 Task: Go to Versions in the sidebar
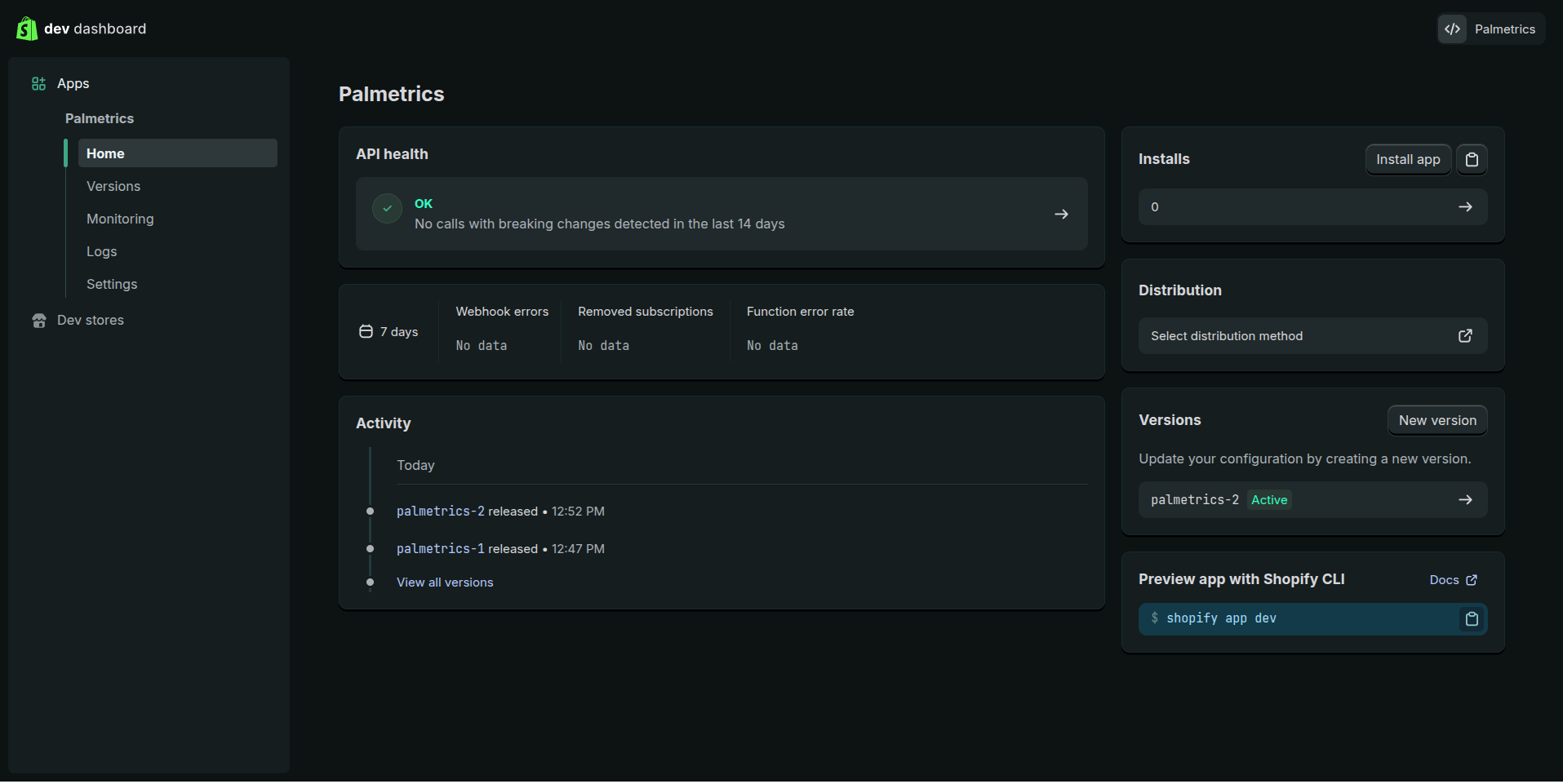[113, 187]
